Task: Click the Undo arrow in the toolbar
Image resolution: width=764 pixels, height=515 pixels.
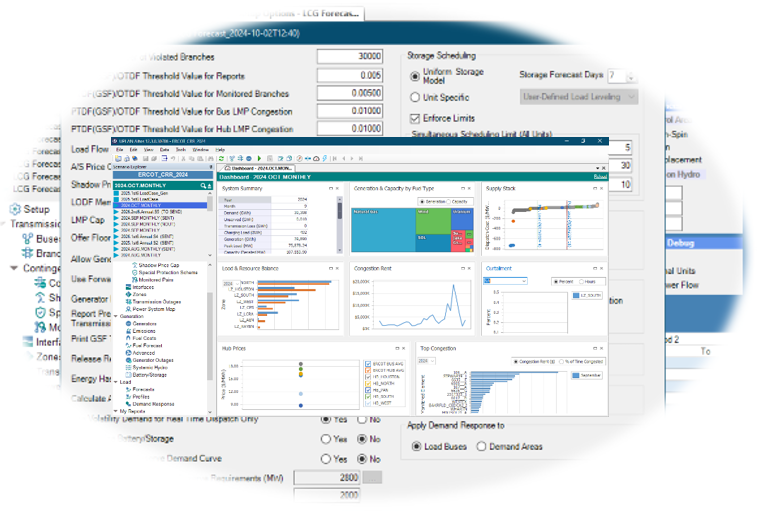Action: [x=173, y=158]
